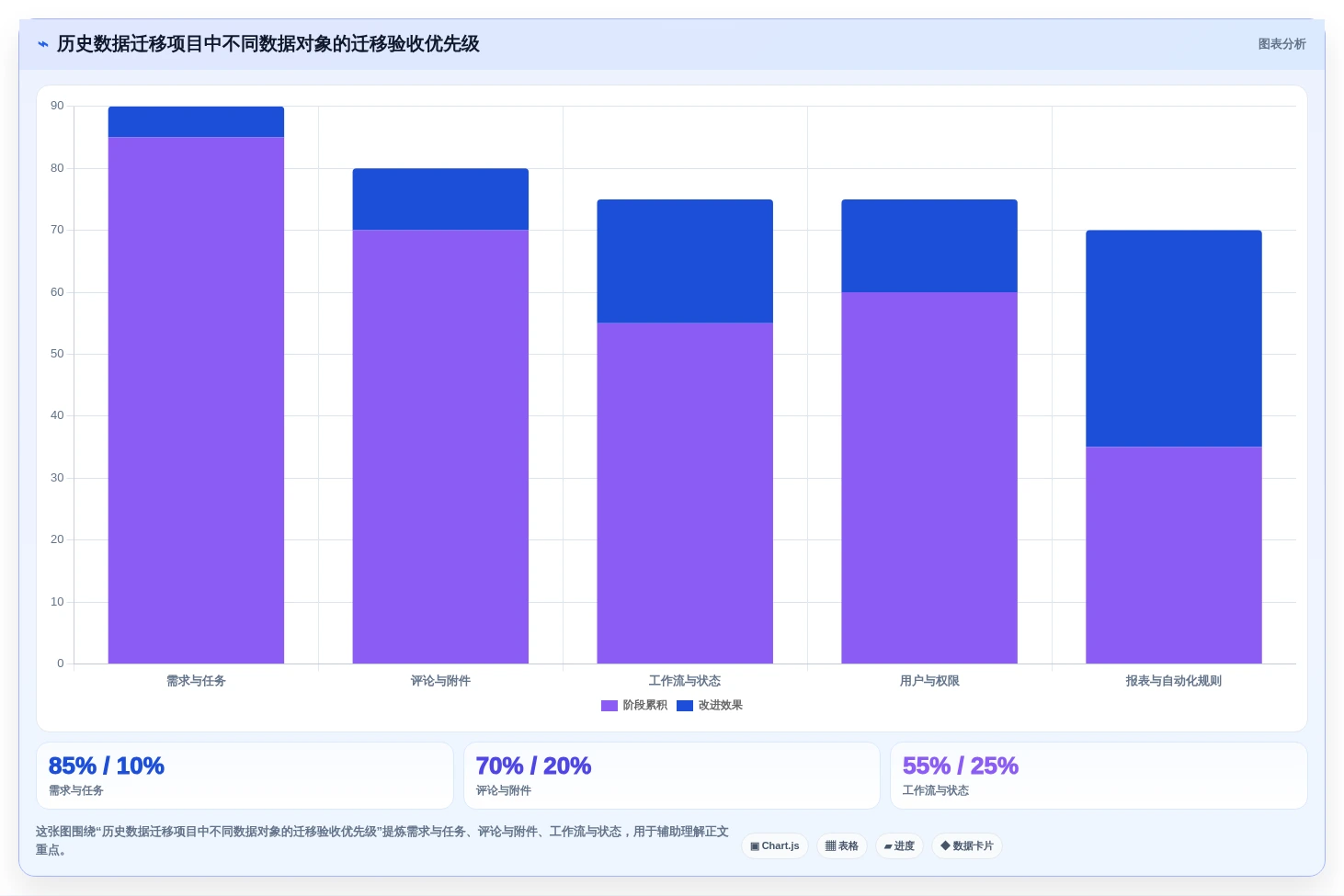
Task: Click the blue 改进效果 legend swatch
Action: coord(685,706)
